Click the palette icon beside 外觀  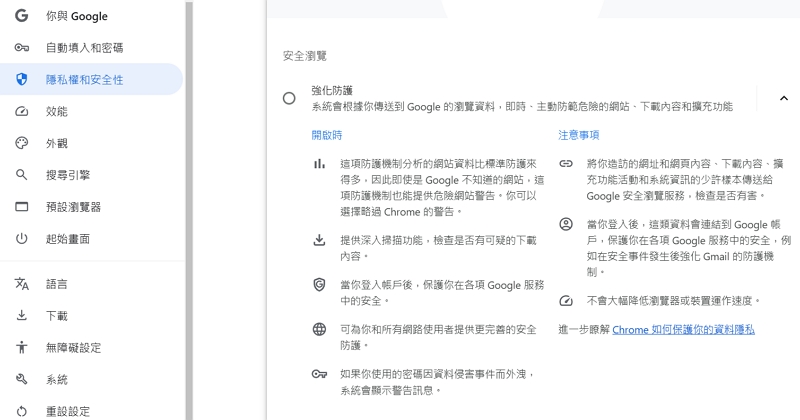click(x=21, y=143)
